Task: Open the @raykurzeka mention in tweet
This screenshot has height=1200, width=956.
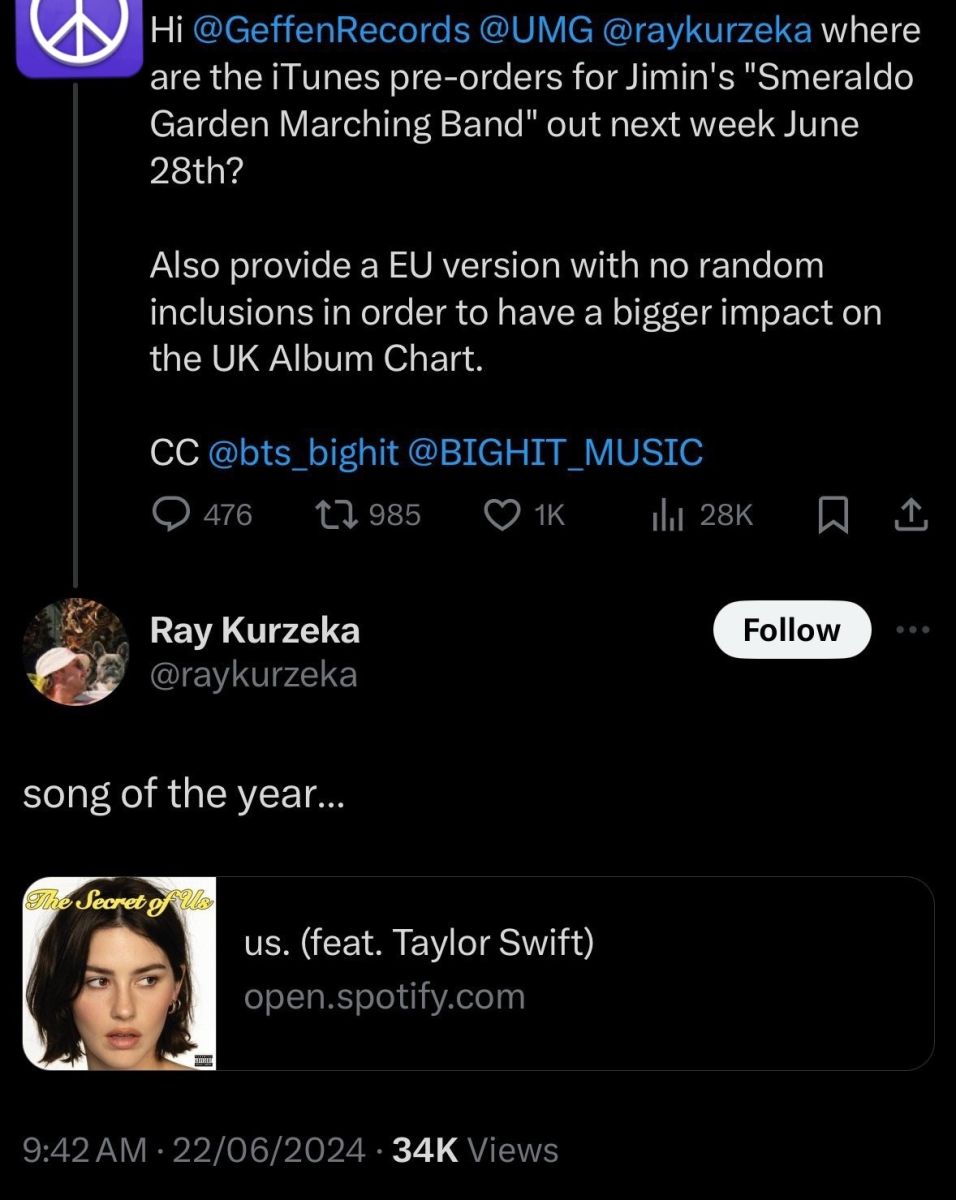Action: pos(706,32)
